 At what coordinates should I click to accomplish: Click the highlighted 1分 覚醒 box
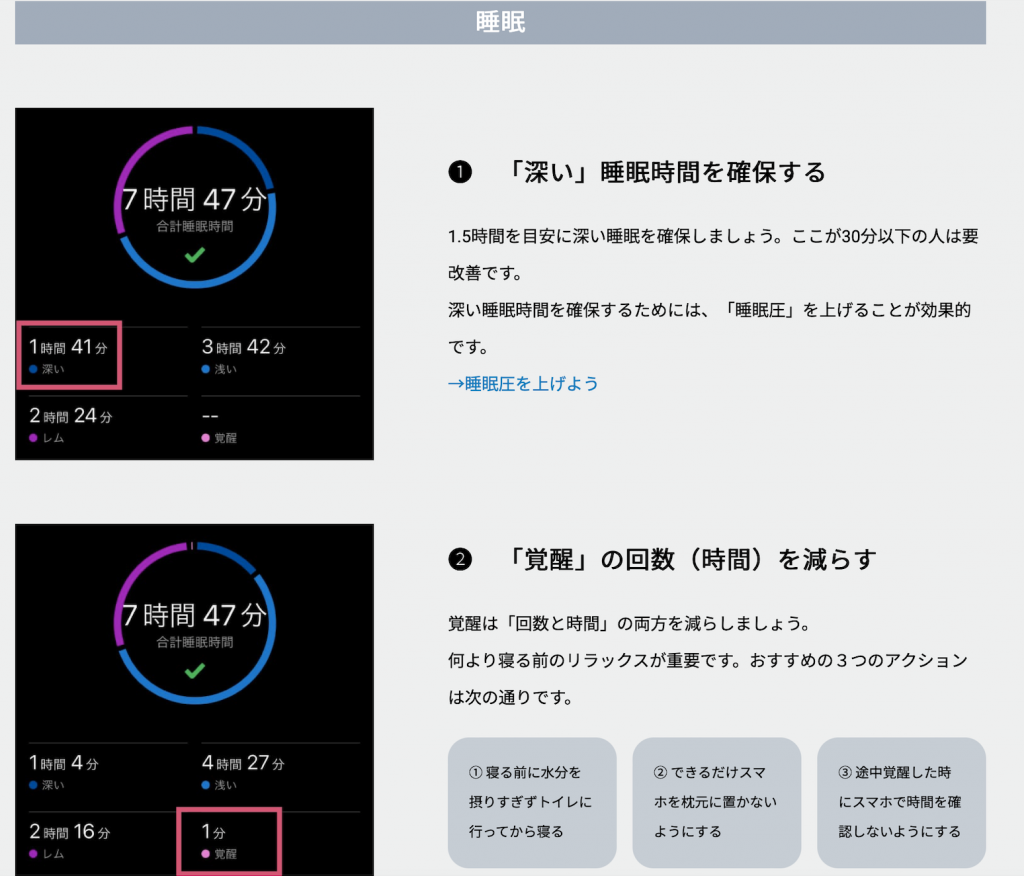coord(229,840)
